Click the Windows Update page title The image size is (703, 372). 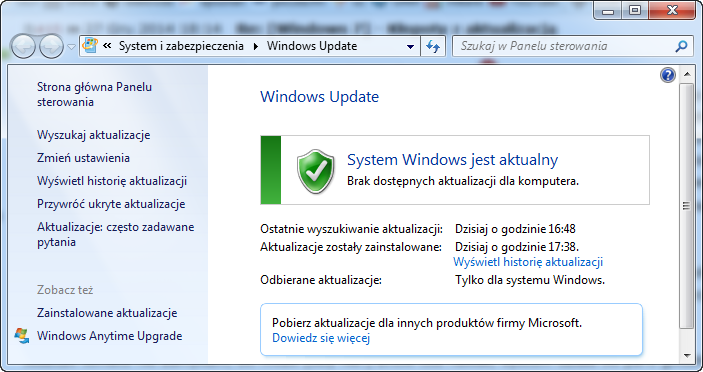click(x=320, y=97)
